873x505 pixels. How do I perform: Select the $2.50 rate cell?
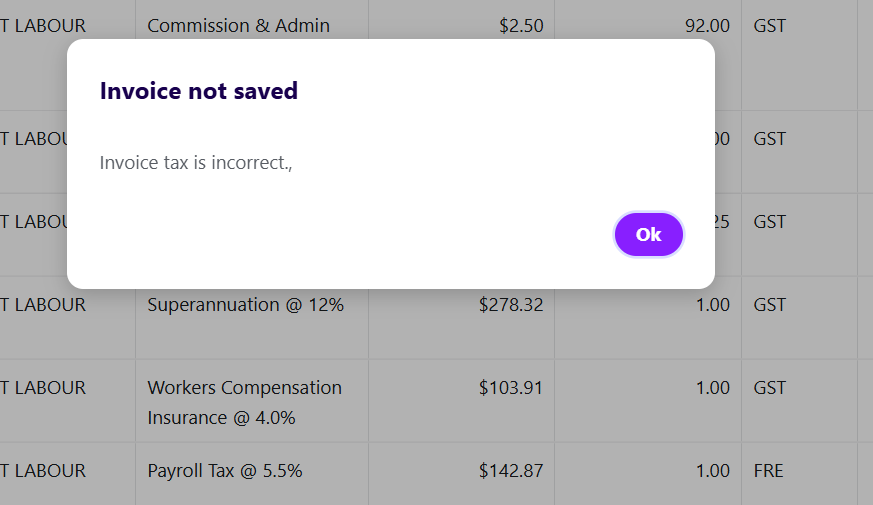coord(520,26)
